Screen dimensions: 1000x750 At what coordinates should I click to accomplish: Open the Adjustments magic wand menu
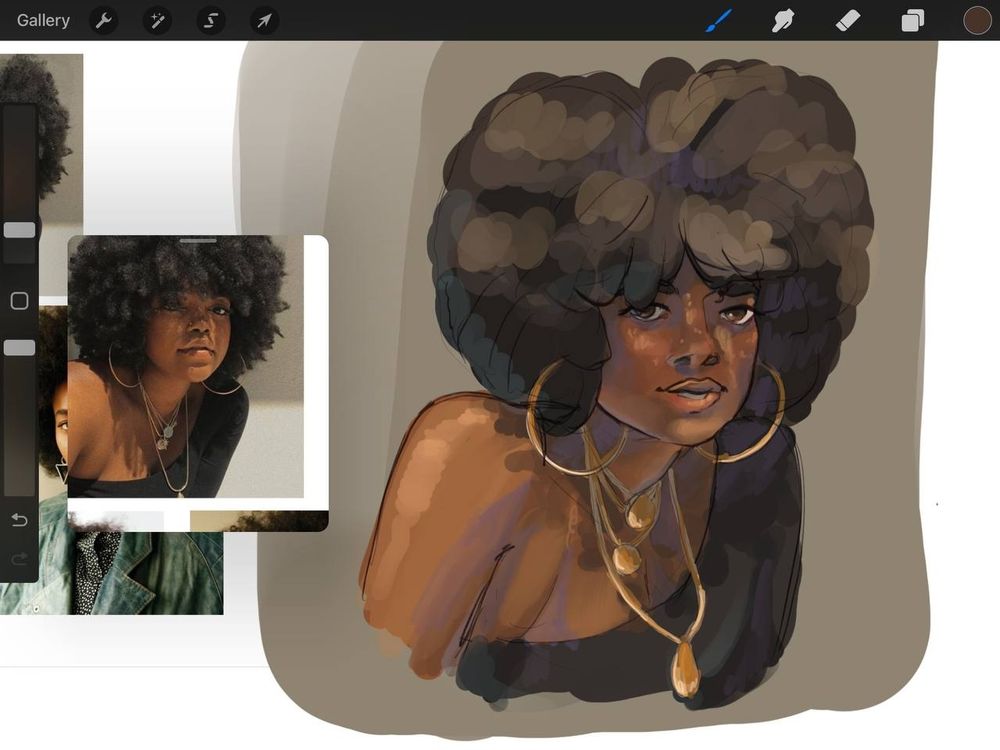coord(157,21)
